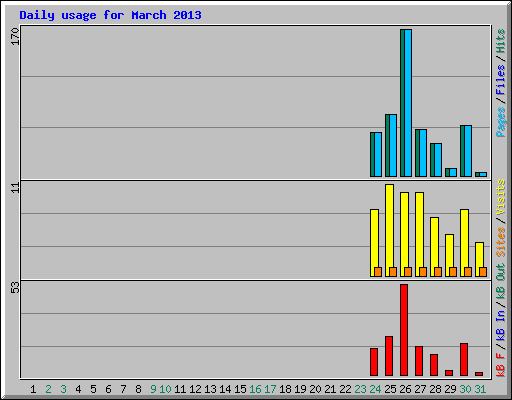This screenshot has height=400, width=512.
Task: Click green day label 30
Action: click(x=465, y=389)
